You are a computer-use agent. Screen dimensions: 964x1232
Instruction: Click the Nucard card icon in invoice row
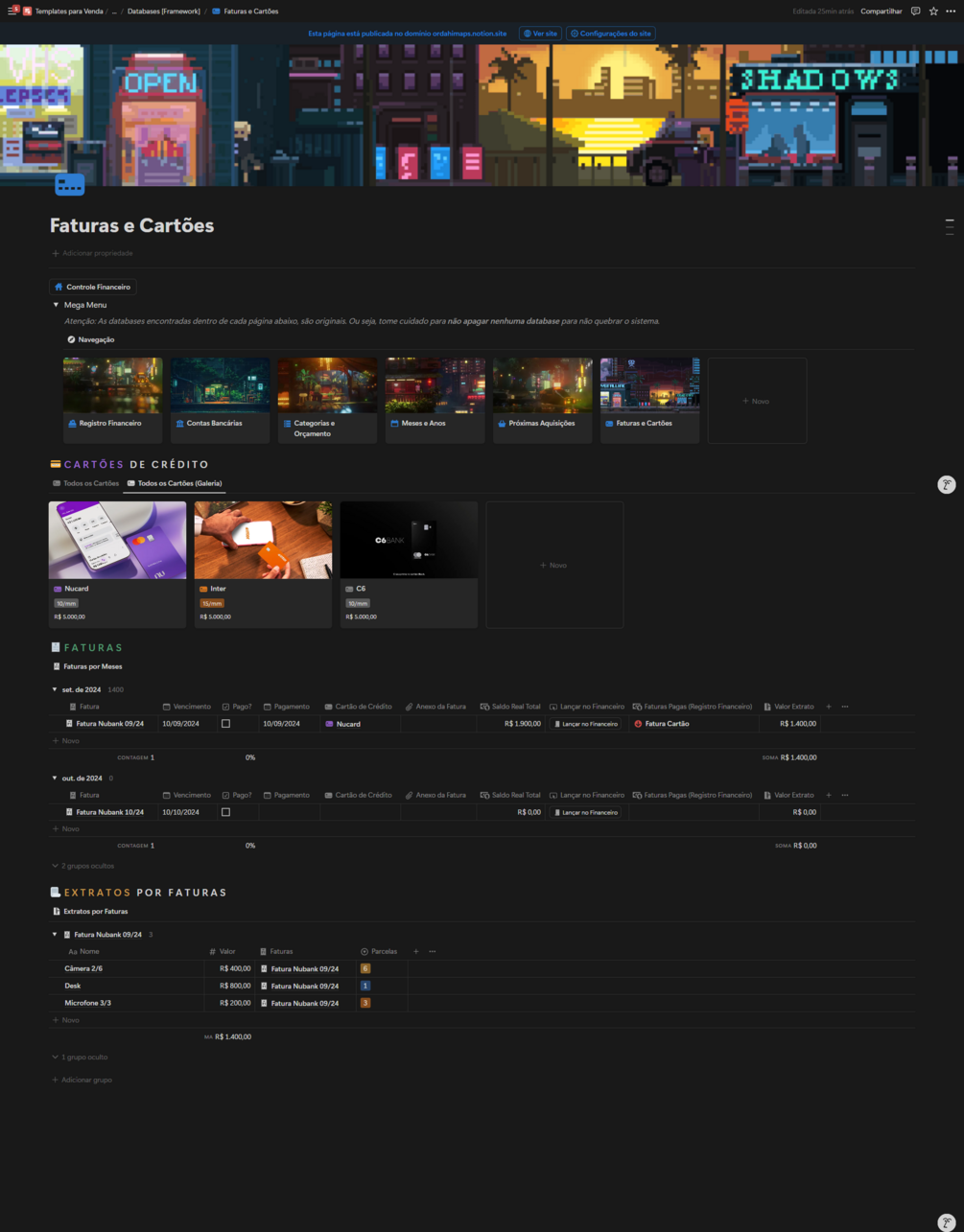click(329, 724)
